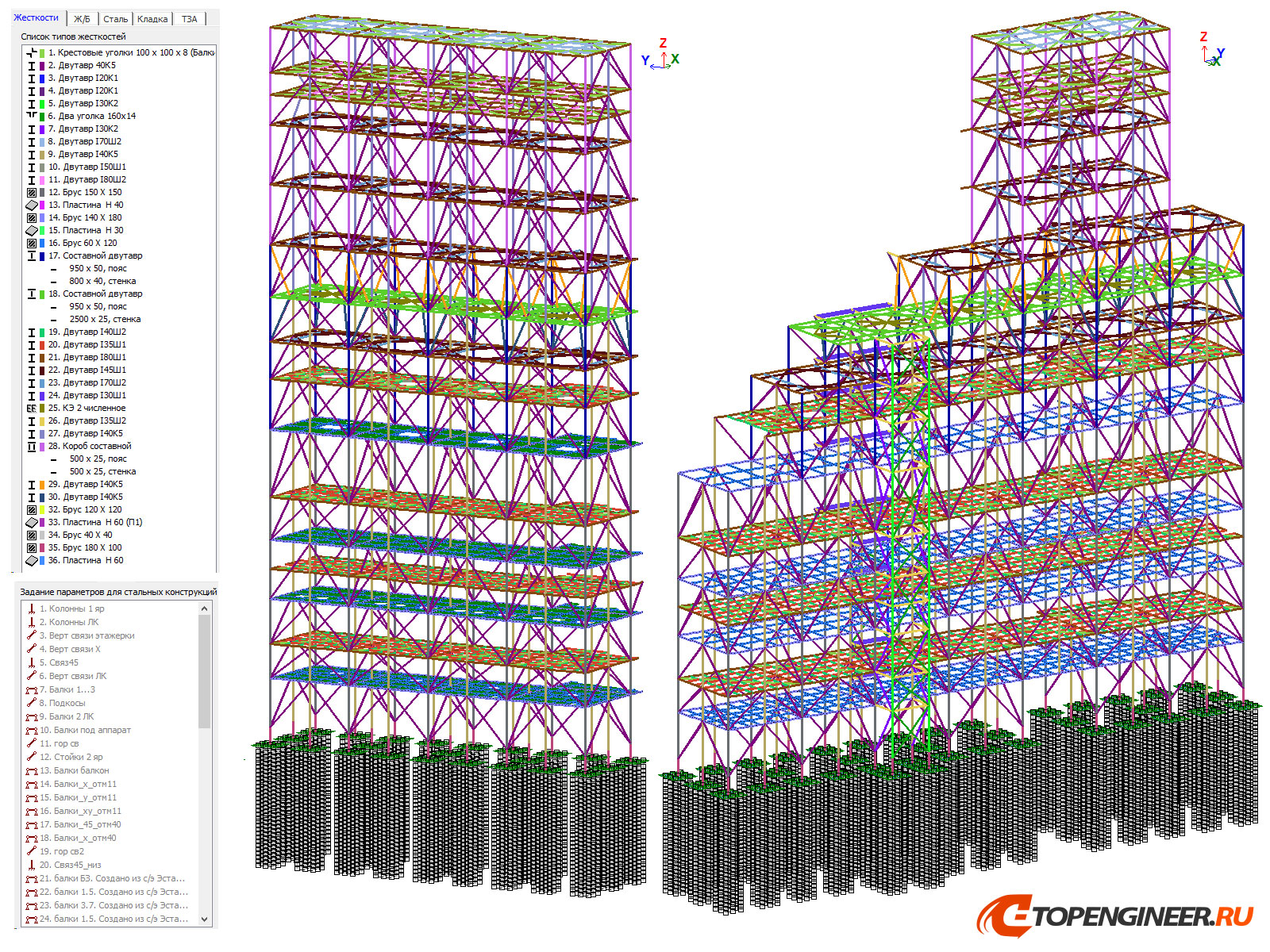This screenshot has height=952, width=1270.
Task: Click the double-angle icon beside «Два уголка 160x14»
Action: 32,116
